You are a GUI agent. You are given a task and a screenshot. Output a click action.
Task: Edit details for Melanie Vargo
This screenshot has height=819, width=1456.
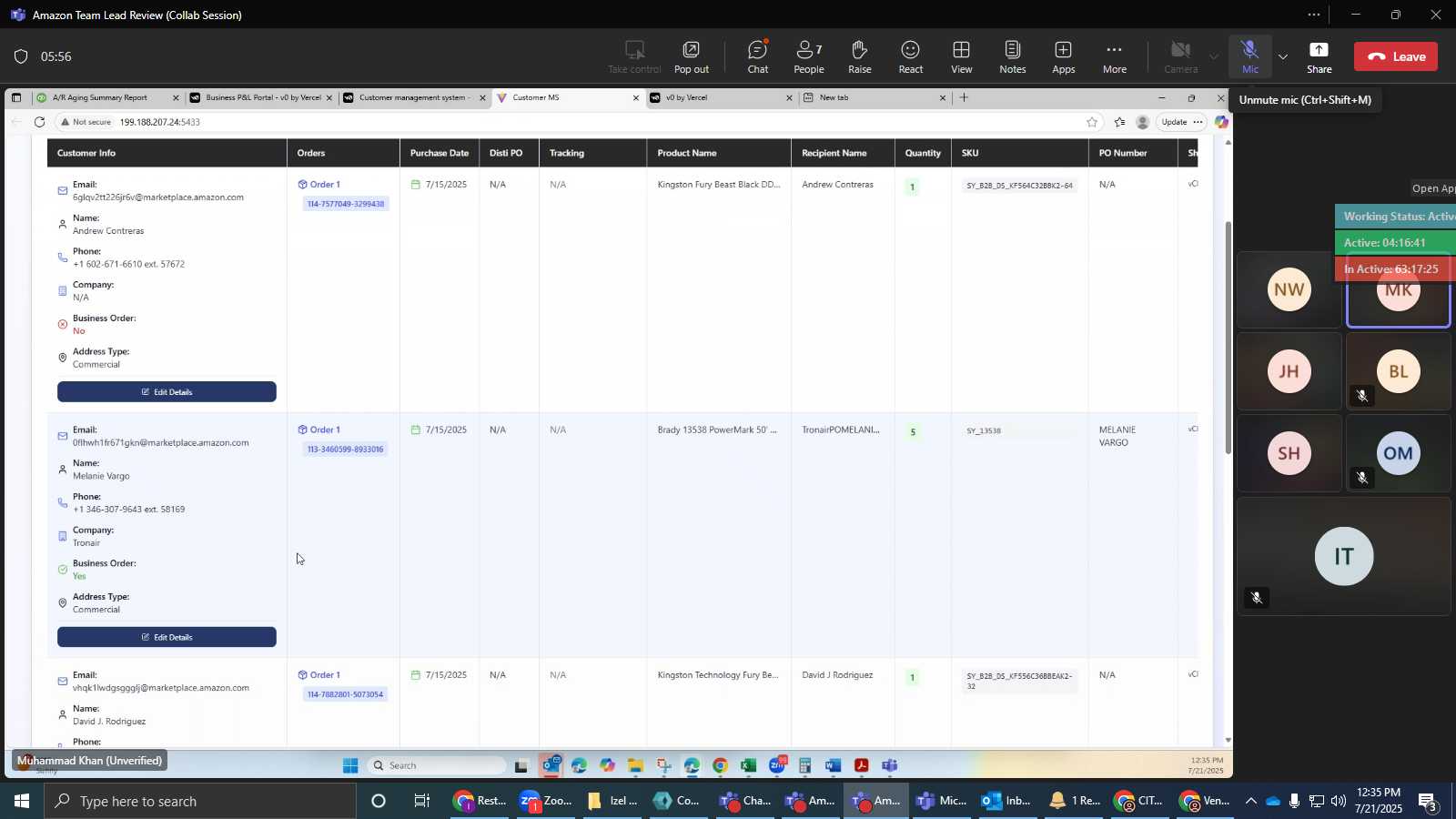pyautogui.click(x=167, y=637)
